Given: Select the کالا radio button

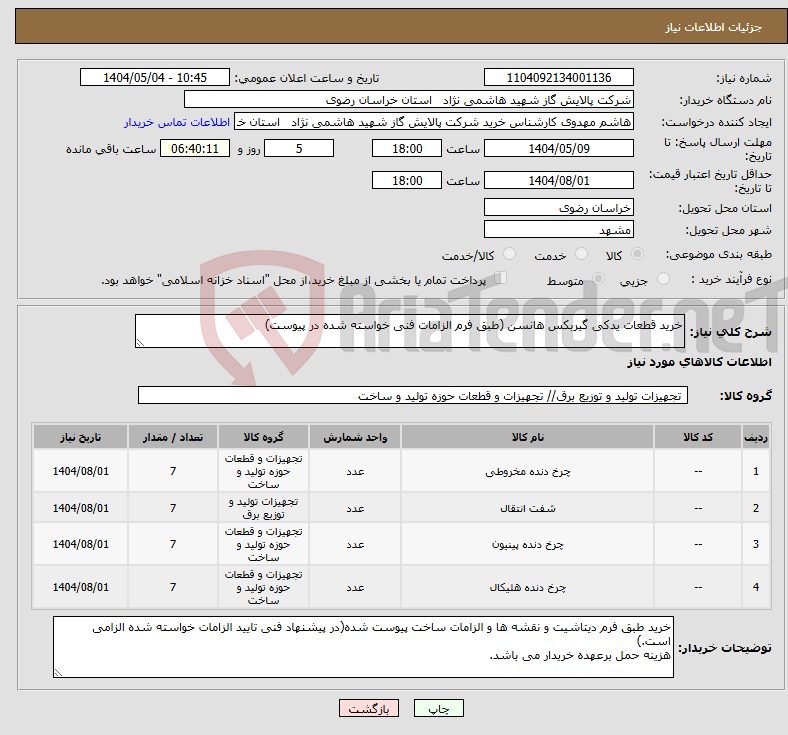Looking at the screenshot, I should [637, 254].
